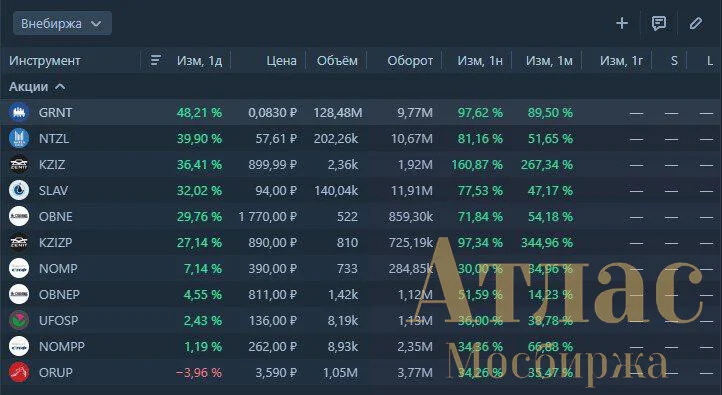Image resolution: width=722 pixels, height=395 pixels.
Task: Sort by the Изм, 1г column
Action: click(x=621, y=61)
